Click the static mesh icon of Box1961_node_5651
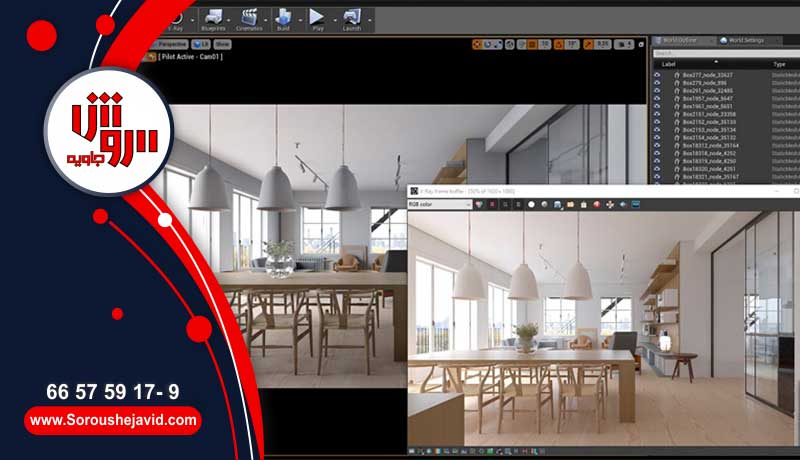Image resolution: width=800 pixels, height=460 pixels. click(676, 107)
